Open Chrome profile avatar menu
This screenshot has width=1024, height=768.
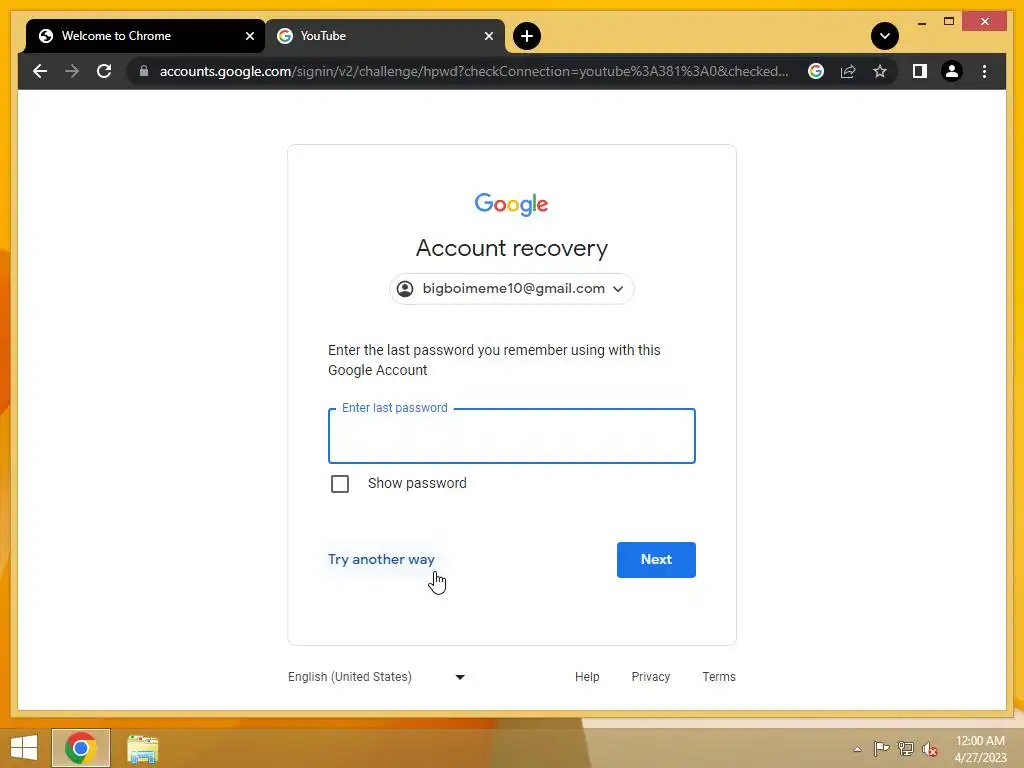point(952,71)
